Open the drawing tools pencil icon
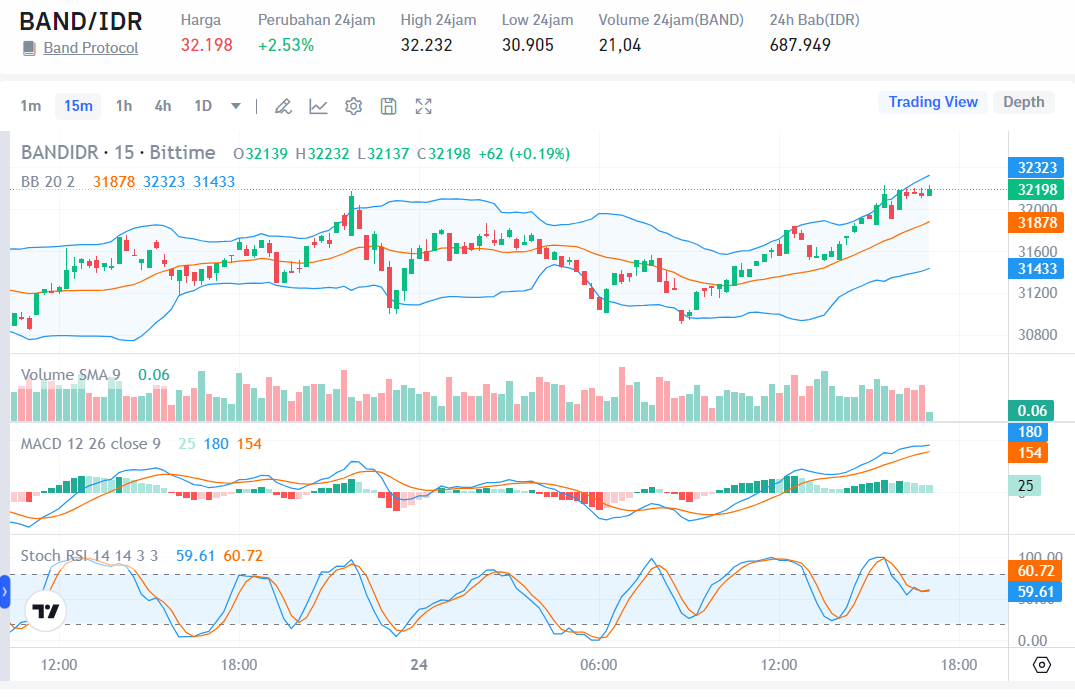 point(283,106)
